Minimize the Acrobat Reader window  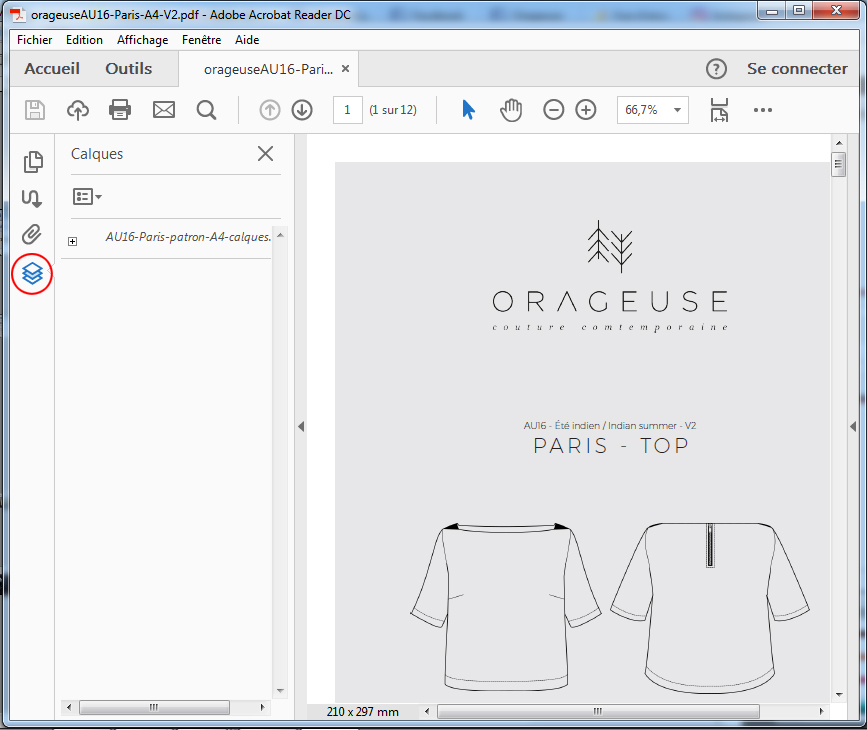(772, 11)
